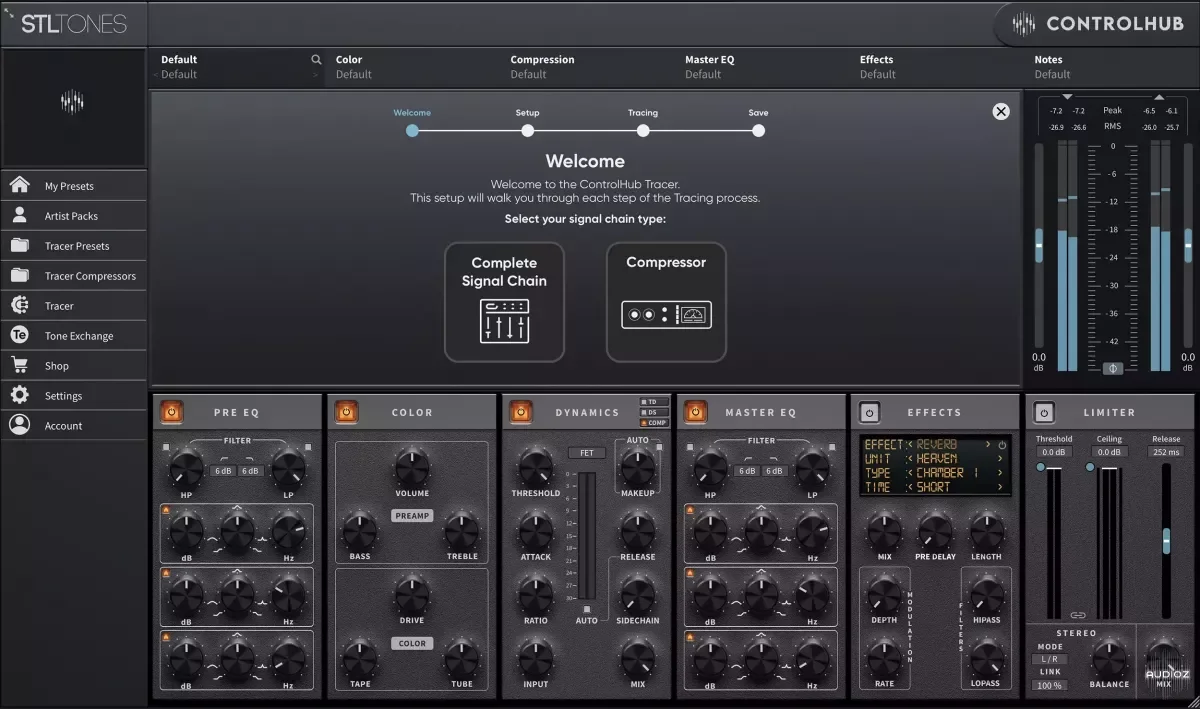Click the Master EQ LP knob
1200x709 pixels.
tap(812, 468)
